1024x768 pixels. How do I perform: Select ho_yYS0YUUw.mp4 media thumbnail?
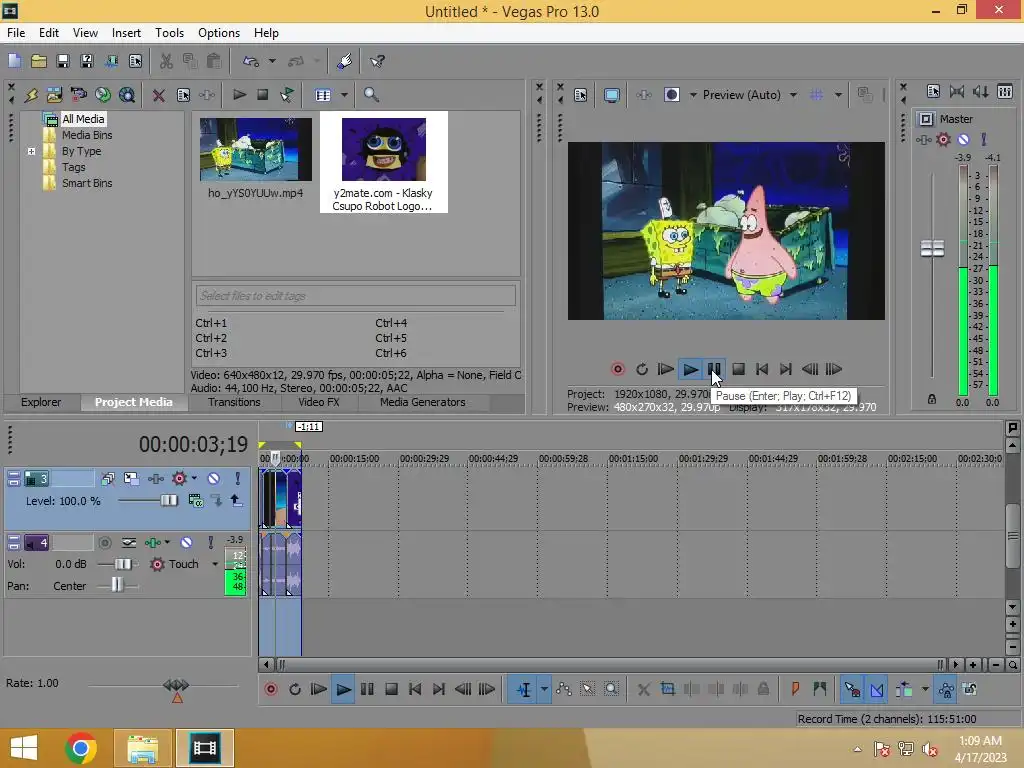(255, 150)
